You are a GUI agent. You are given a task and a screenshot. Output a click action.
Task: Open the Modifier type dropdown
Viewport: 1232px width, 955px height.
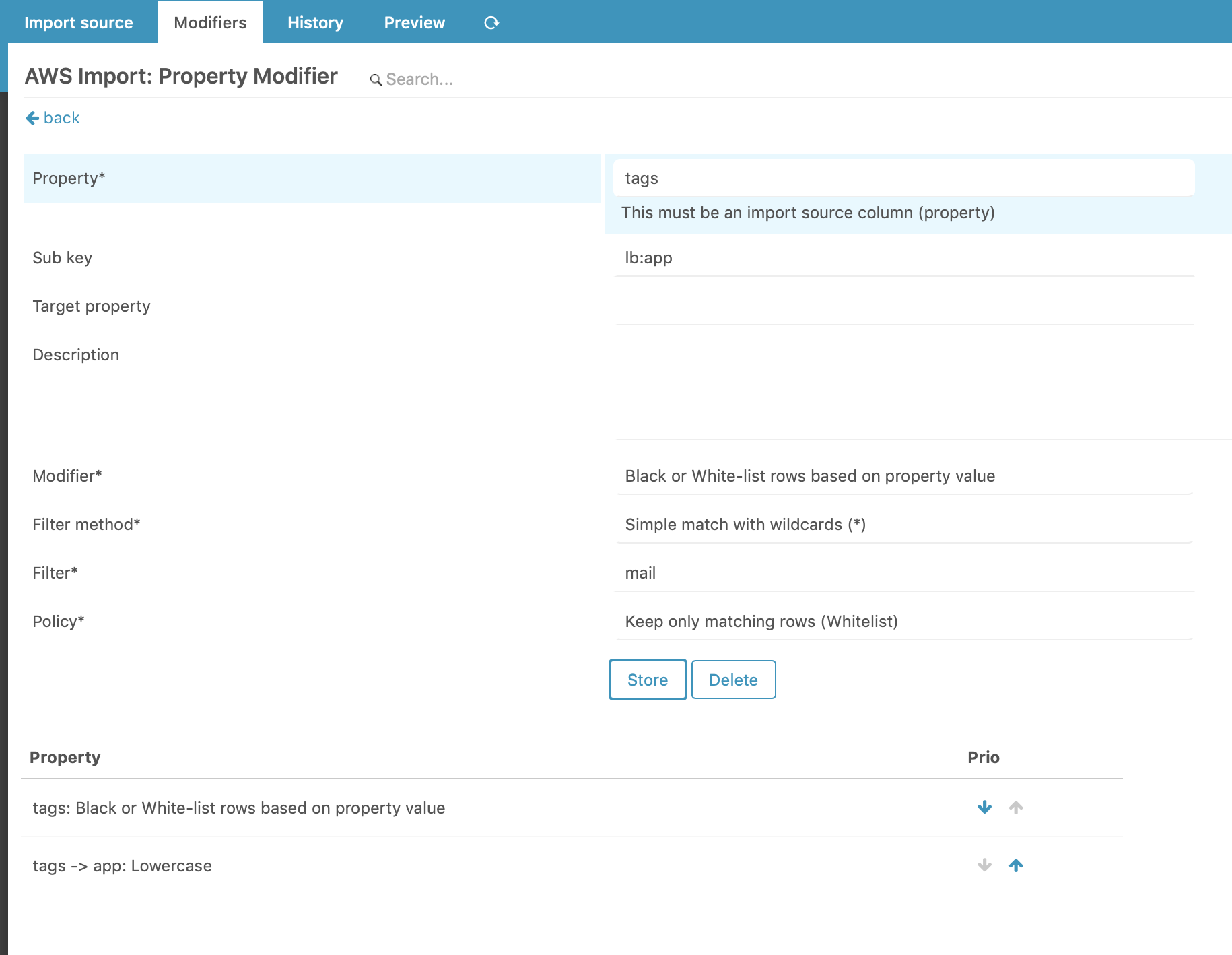[x=904, y=476]
